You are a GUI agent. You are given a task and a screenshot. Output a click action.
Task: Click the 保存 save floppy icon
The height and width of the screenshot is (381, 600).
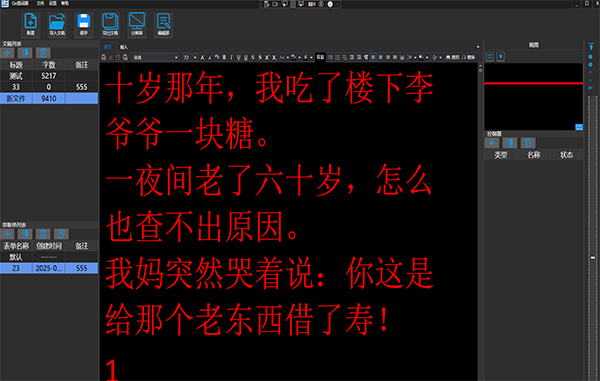pos(83,24)
